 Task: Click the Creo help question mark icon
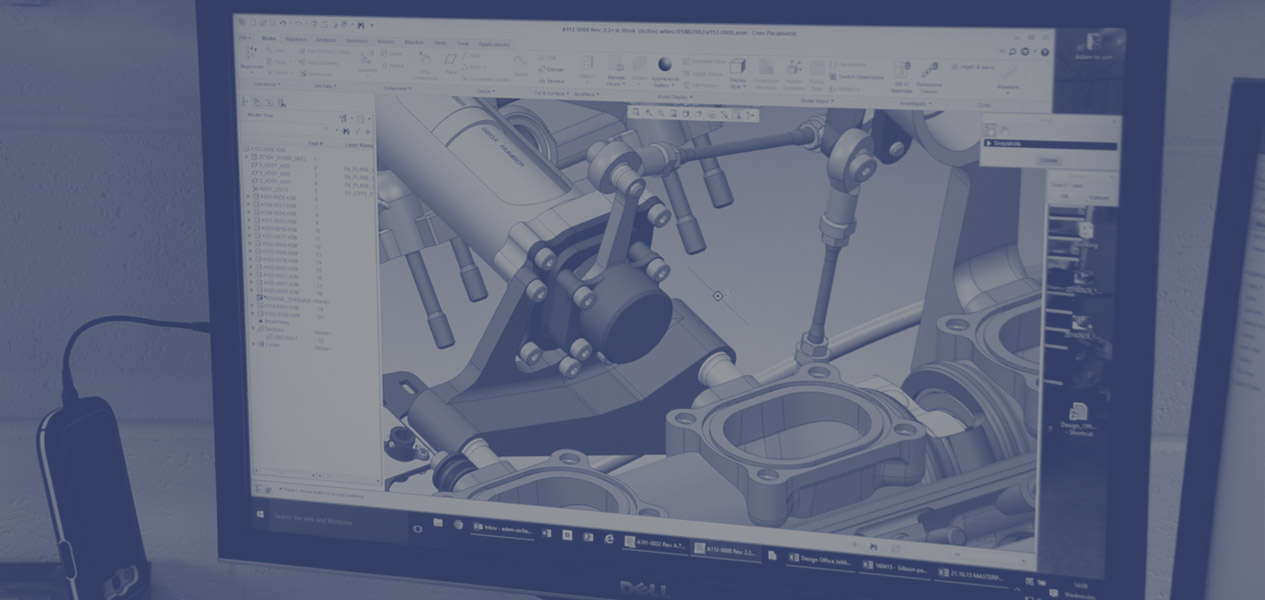click(1044, 52)
